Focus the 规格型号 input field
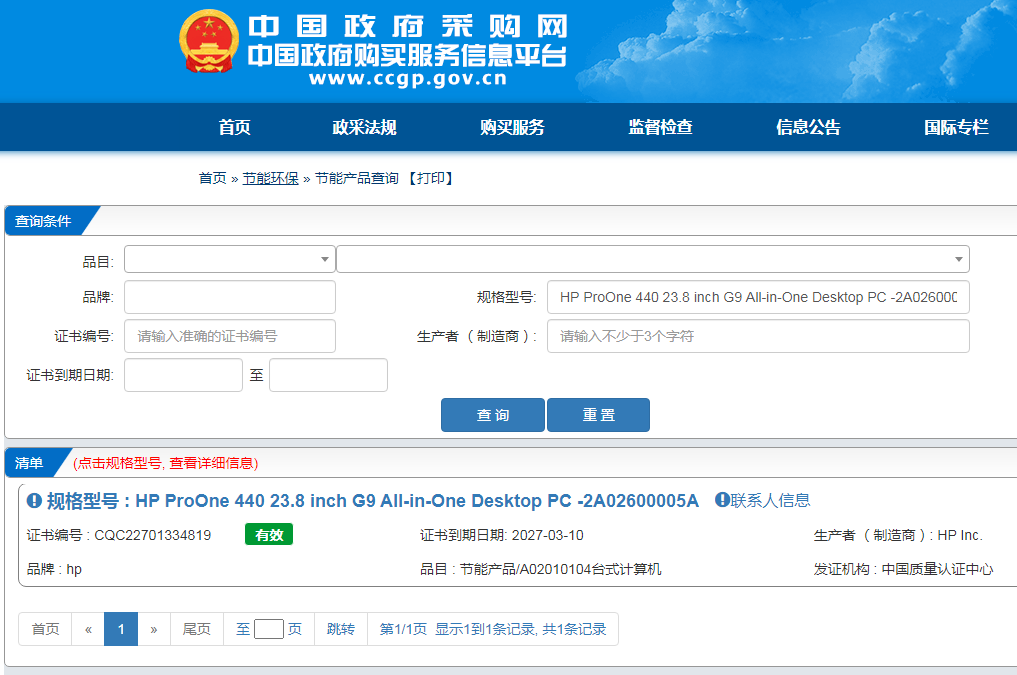Viewport: 1017px width, 675px height. (758, 297)
